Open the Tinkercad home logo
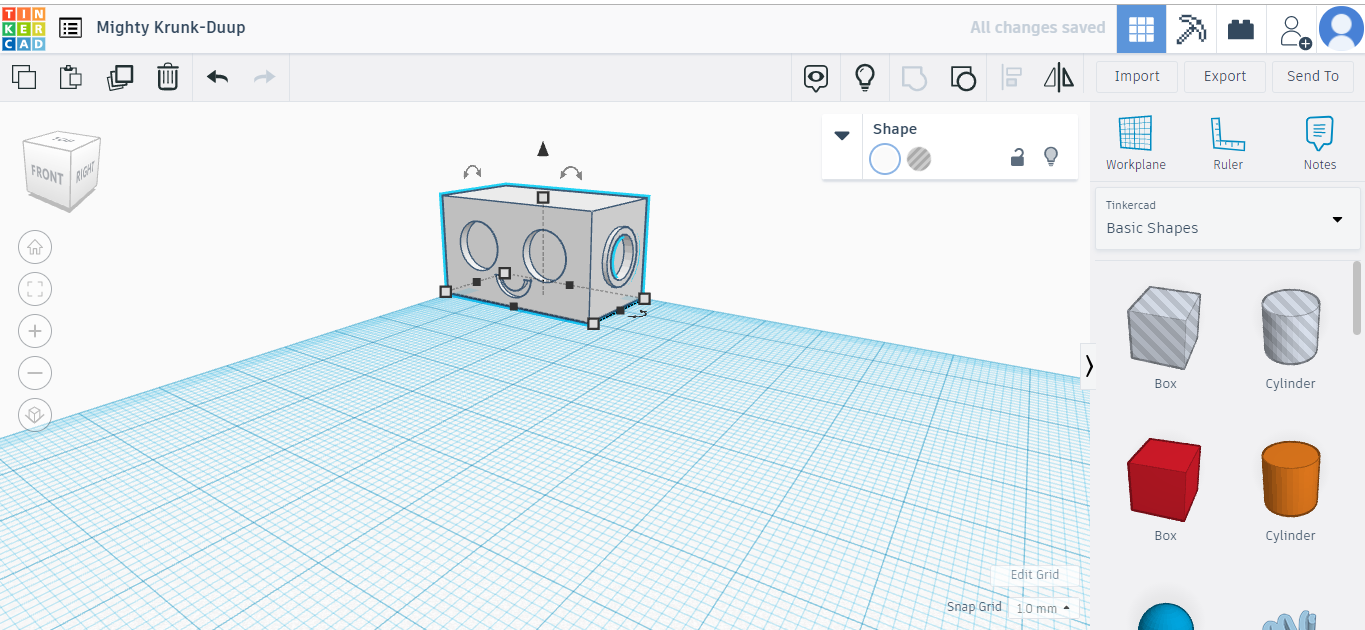This screenshot has height=630, width=1365. tap(24, 28)
